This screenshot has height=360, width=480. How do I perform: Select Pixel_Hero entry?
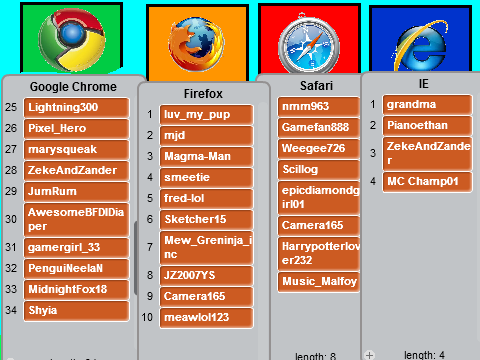coord(76,128)
